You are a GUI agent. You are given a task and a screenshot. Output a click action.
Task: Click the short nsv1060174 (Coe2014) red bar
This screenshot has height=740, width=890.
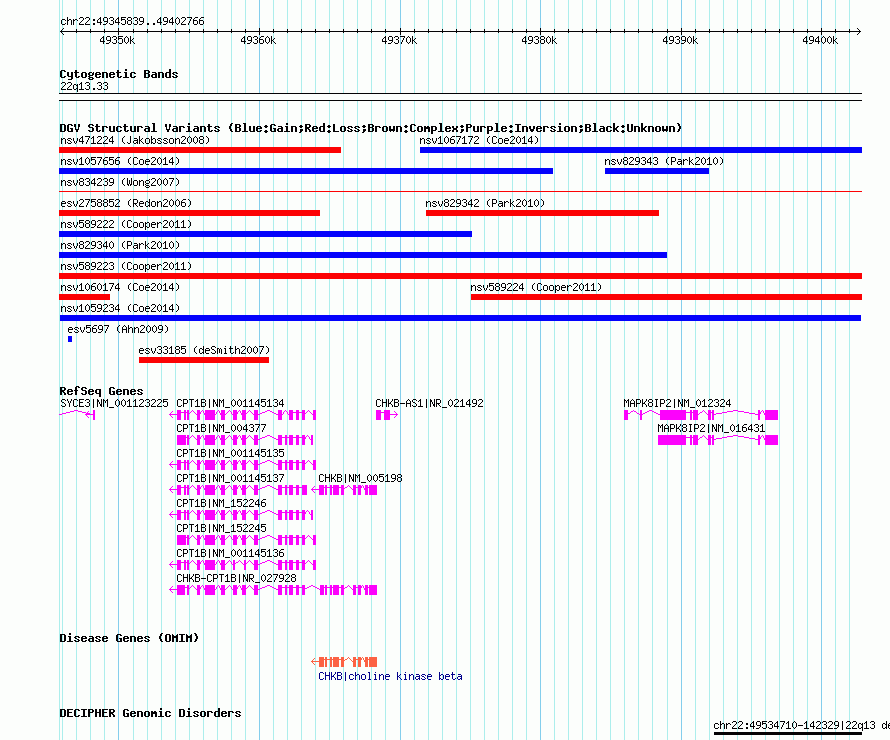coord(85,297)
